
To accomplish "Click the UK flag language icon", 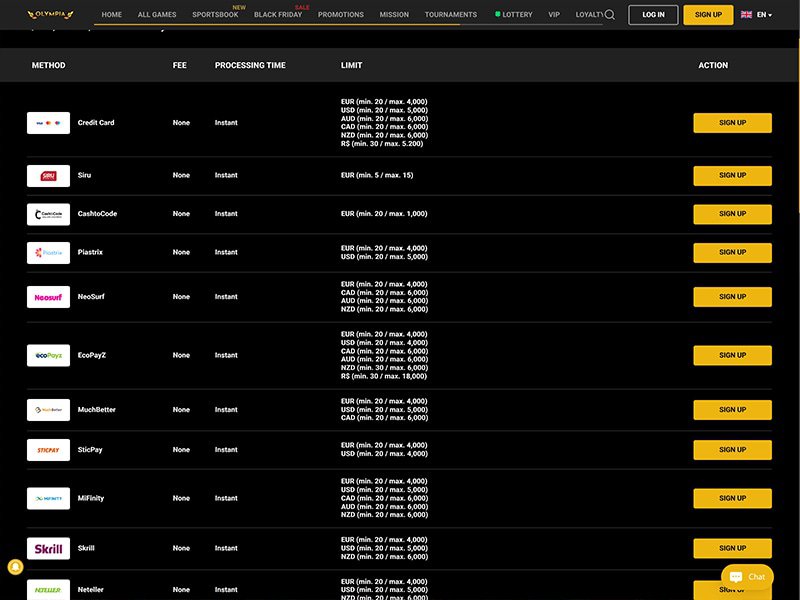I will click(x=746, y=15).
